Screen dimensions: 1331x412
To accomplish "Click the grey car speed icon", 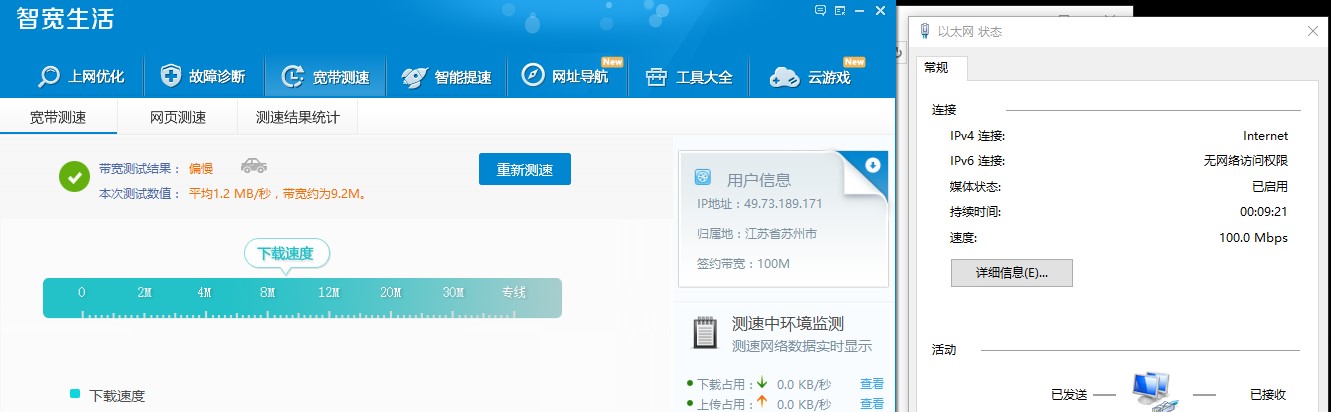I will [x=254, y=166].
